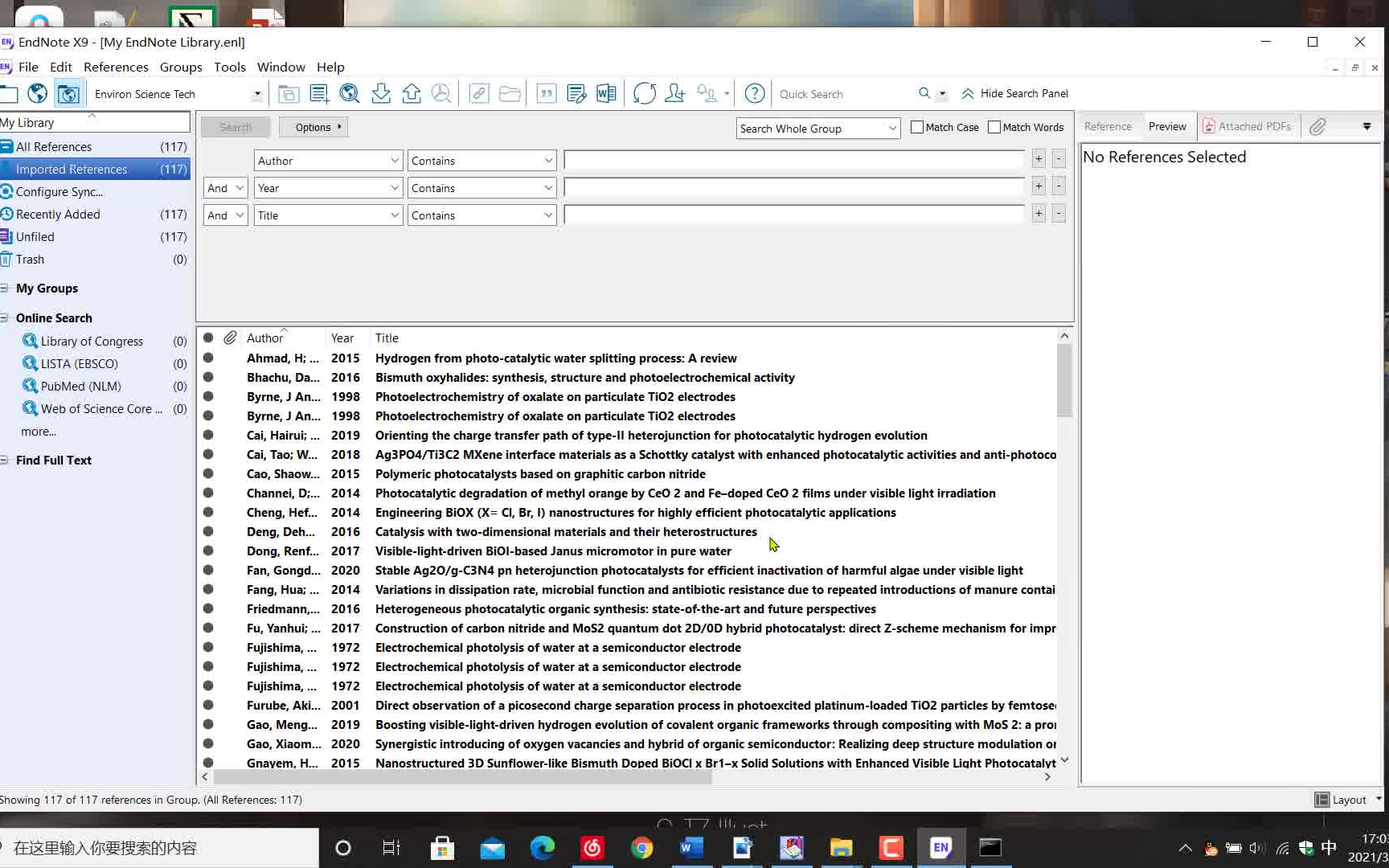Click the Export (up arrow) toolbar icon

(412, 94)
